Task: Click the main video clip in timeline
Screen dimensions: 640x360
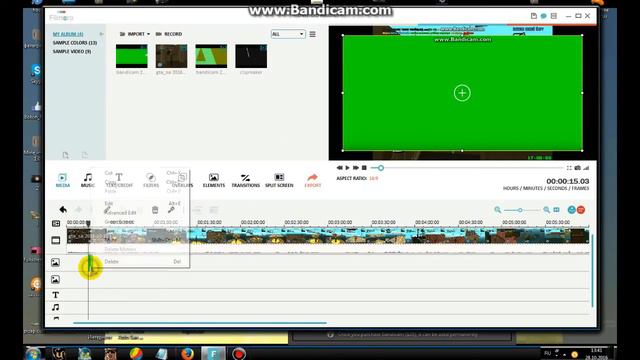Action: (x=328, y=236)
